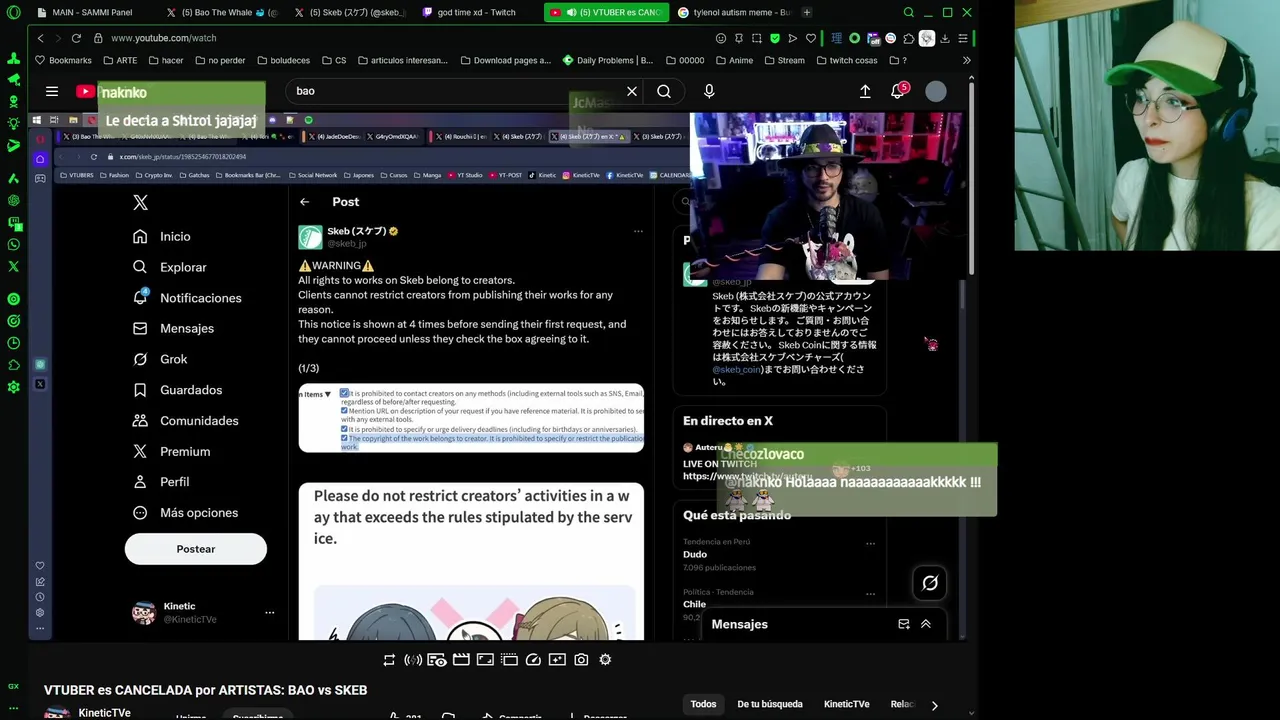Click Notificaciones in the video's X sidebar
The image size is (1280, 720).
[x=187, y=298]
